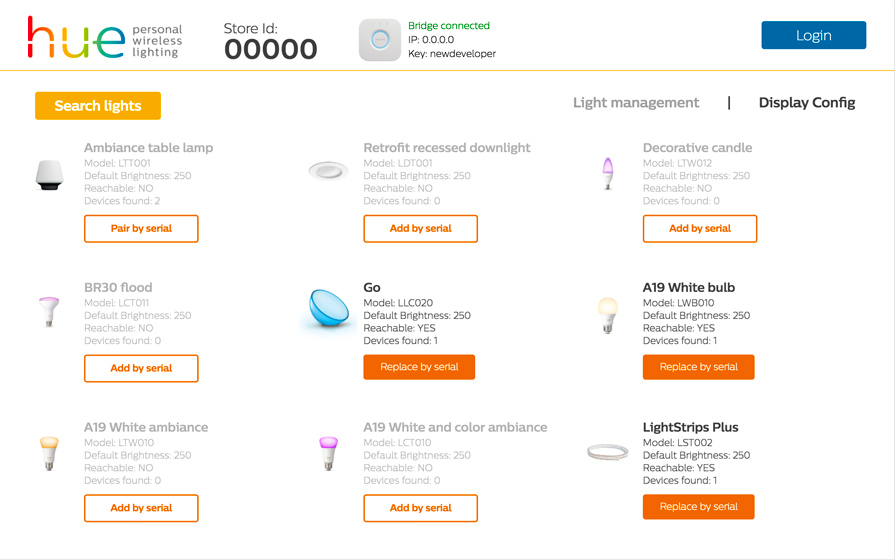Replace the Go lamp by serial
Viewport: 895px width, 560px height.
[419, 367]
